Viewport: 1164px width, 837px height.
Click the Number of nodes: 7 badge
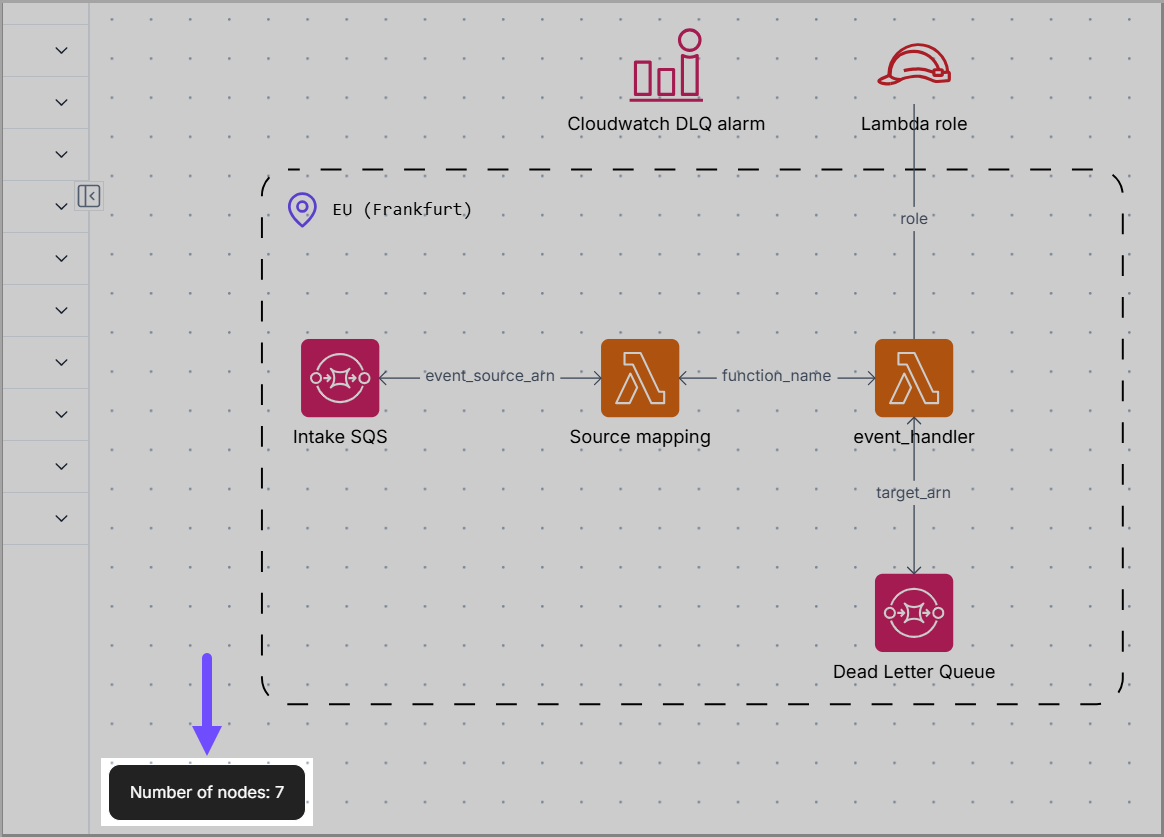pos(207,792)
